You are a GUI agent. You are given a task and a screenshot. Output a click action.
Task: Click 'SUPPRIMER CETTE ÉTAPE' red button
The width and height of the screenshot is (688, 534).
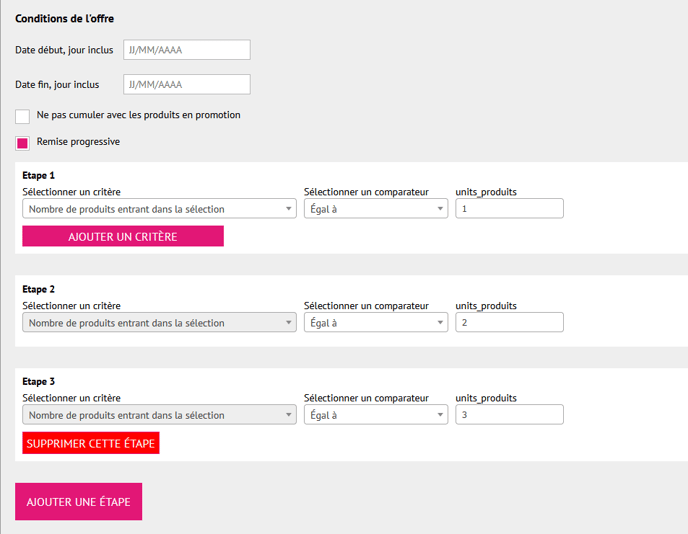pyautogui.click(x=91, y=443)
